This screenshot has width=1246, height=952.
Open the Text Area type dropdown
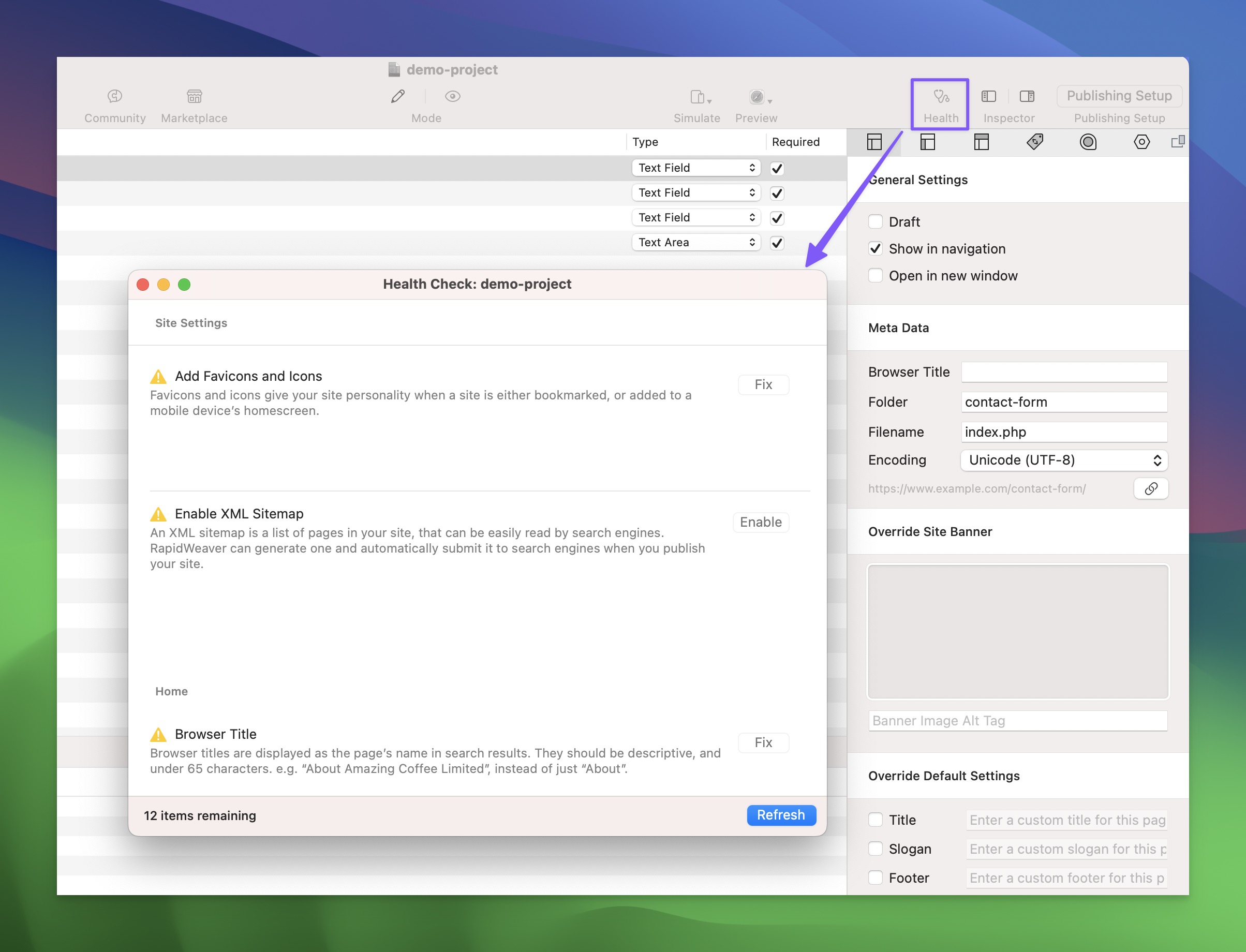point(695,243)
